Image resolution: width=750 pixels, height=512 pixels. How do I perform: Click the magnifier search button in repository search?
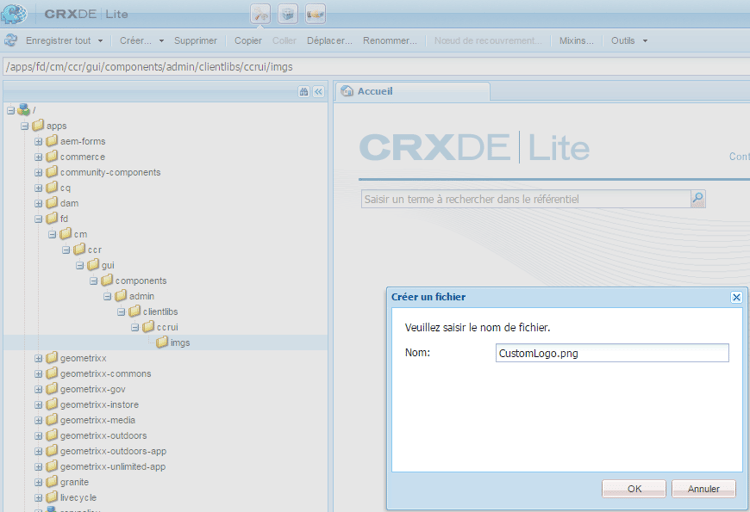tap(698, 199)
